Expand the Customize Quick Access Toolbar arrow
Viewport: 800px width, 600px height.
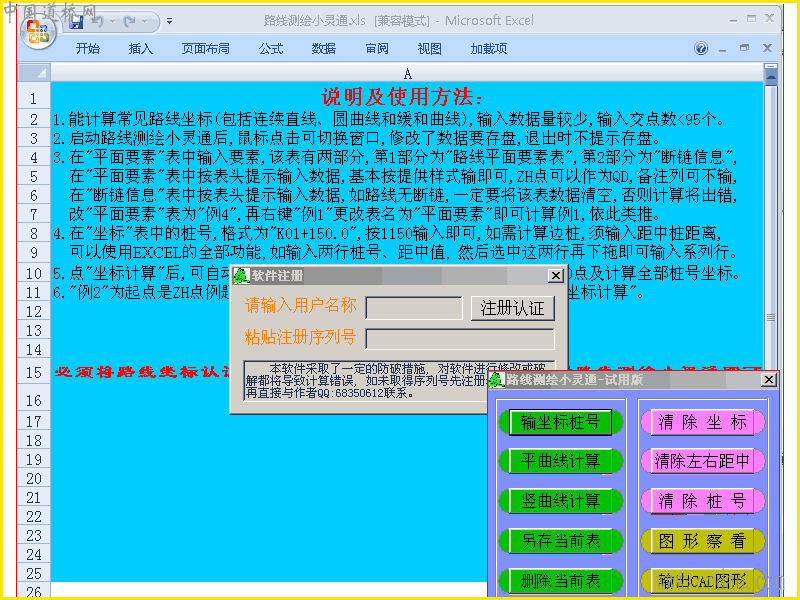pos(169,22)
